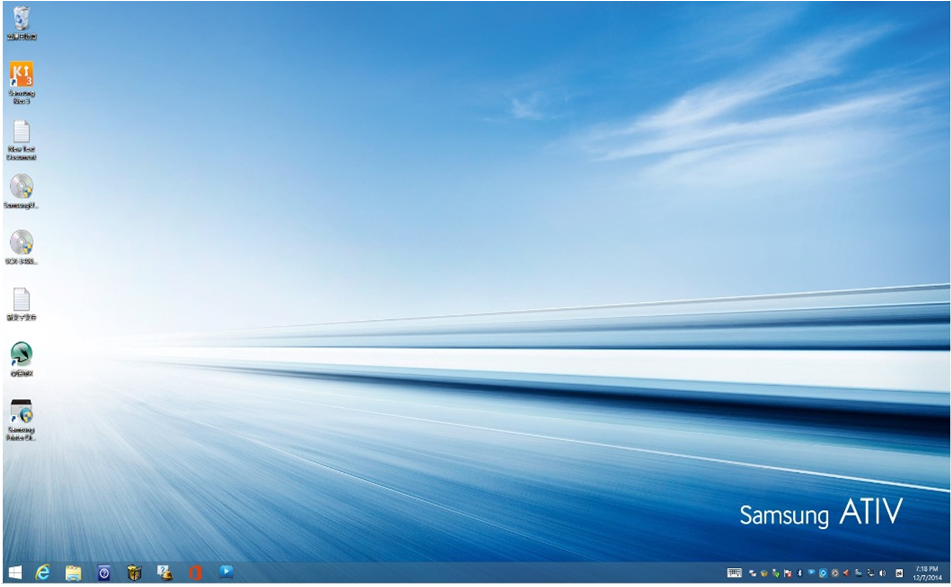Select the green globe shortcut icon
The image size is (951, 587).
click(21, 360)
